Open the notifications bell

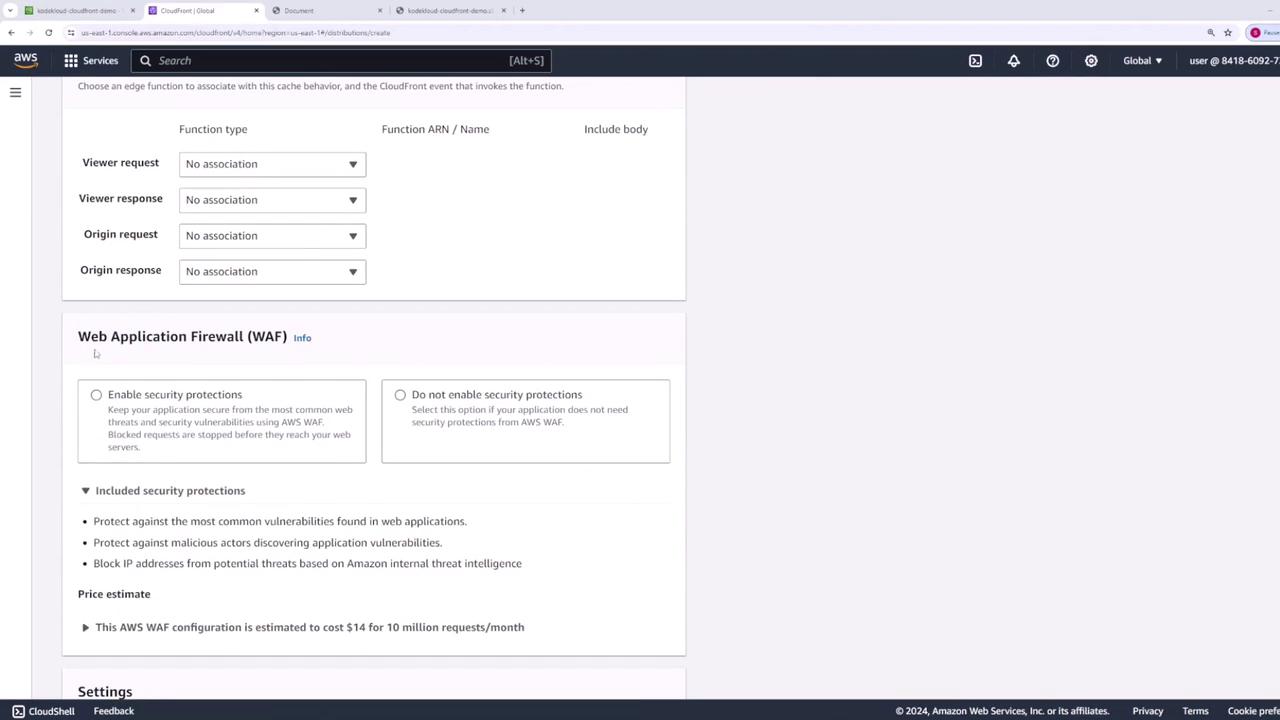coord(1014,61)
